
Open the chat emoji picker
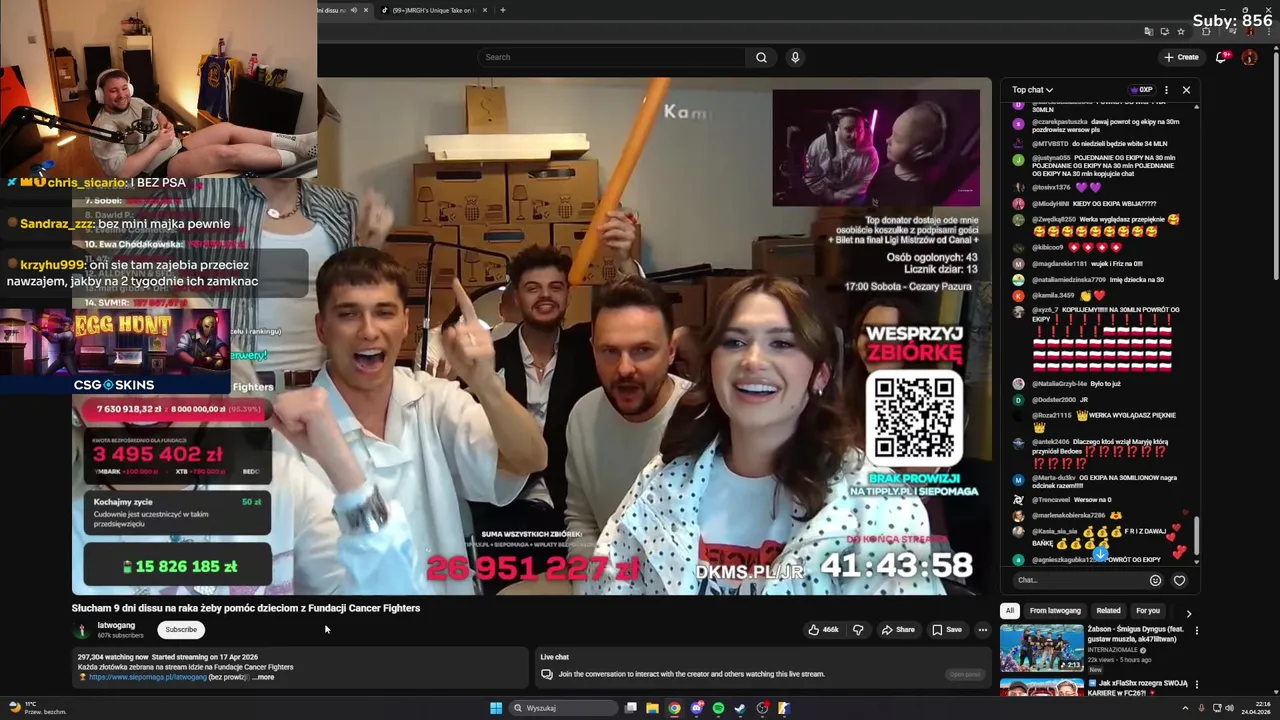(1155, 580)
